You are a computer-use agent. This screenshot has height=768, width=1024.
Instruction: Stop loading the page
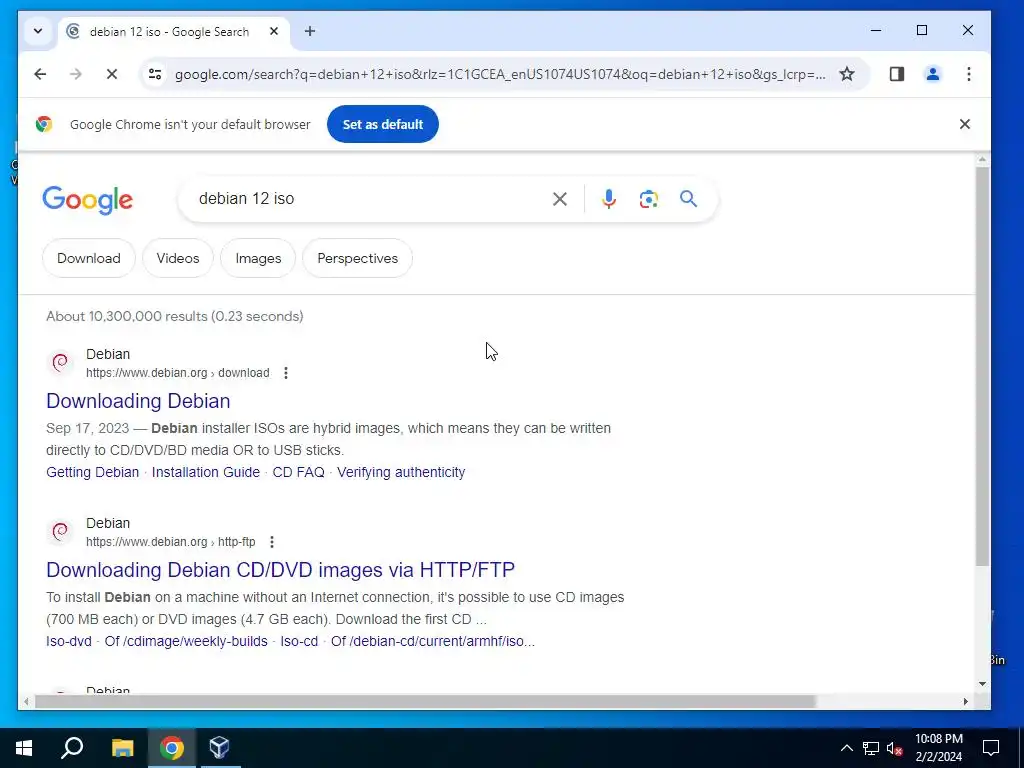coord(112,74)
